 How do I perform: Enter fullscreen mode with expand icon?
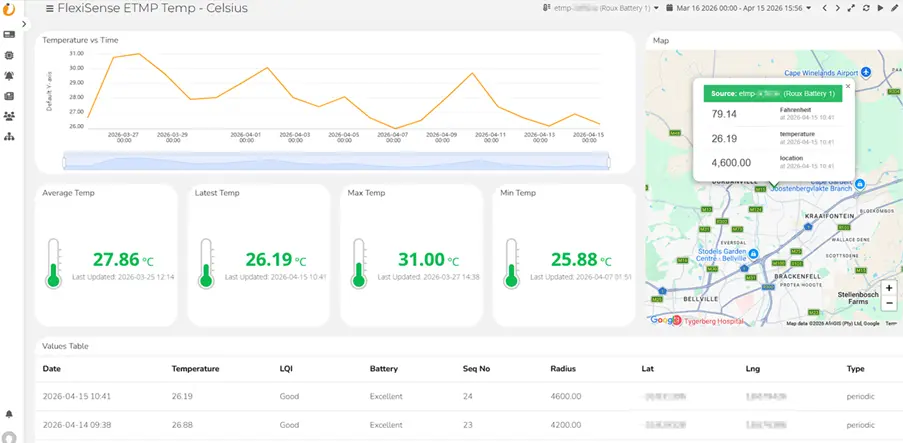(852, 8)
